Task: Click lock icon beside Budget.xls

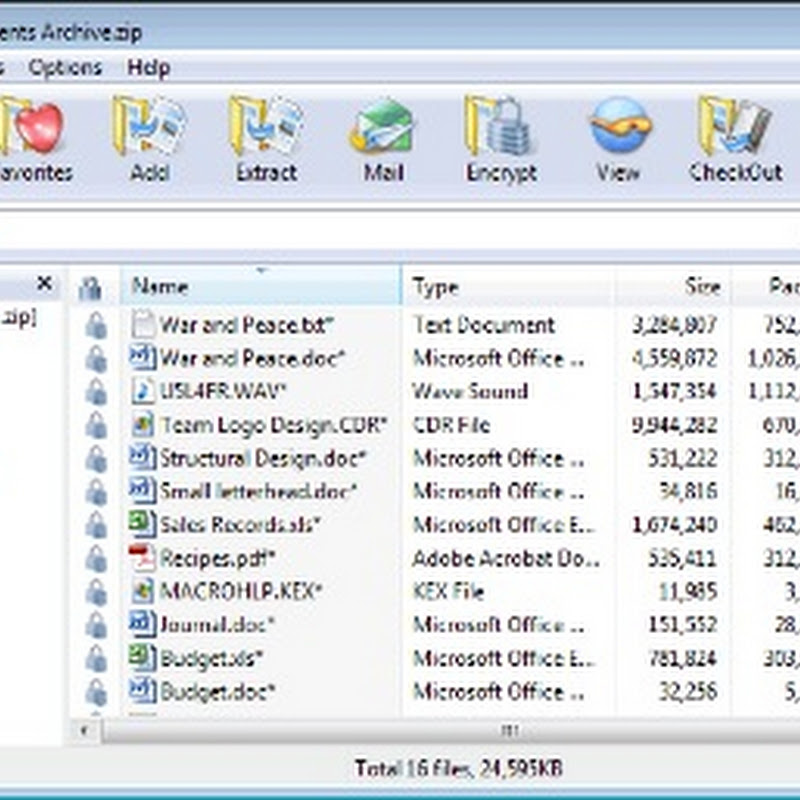Action: point(96,658)
